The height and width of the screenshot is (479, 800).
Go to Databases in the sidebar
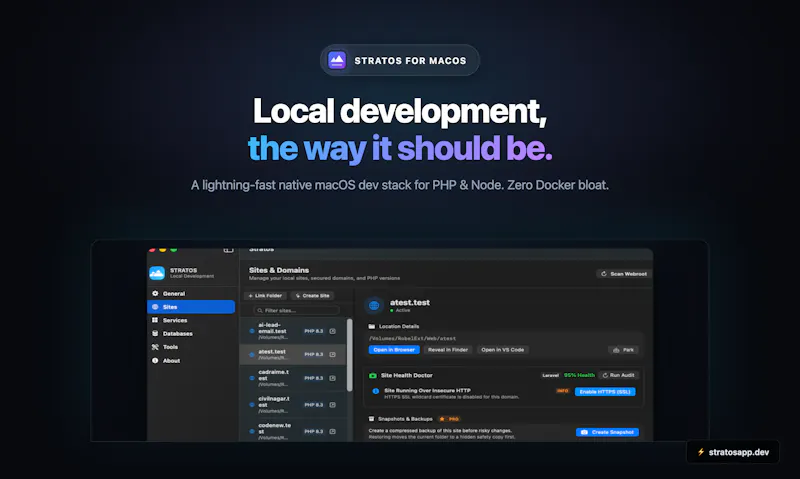[191, 333]
